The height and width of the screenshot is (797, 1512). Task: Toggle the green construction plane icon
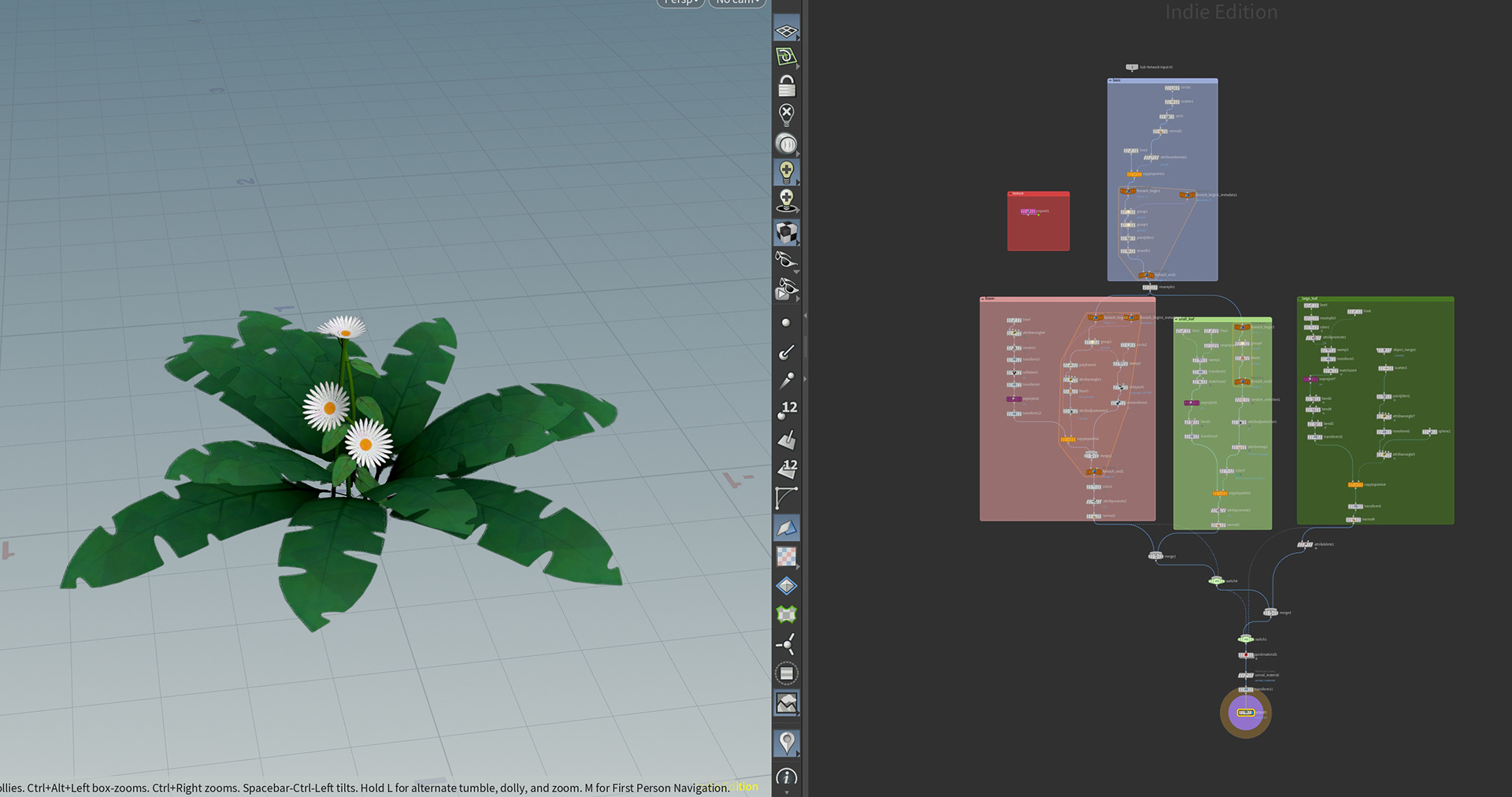tap(787, 57)
